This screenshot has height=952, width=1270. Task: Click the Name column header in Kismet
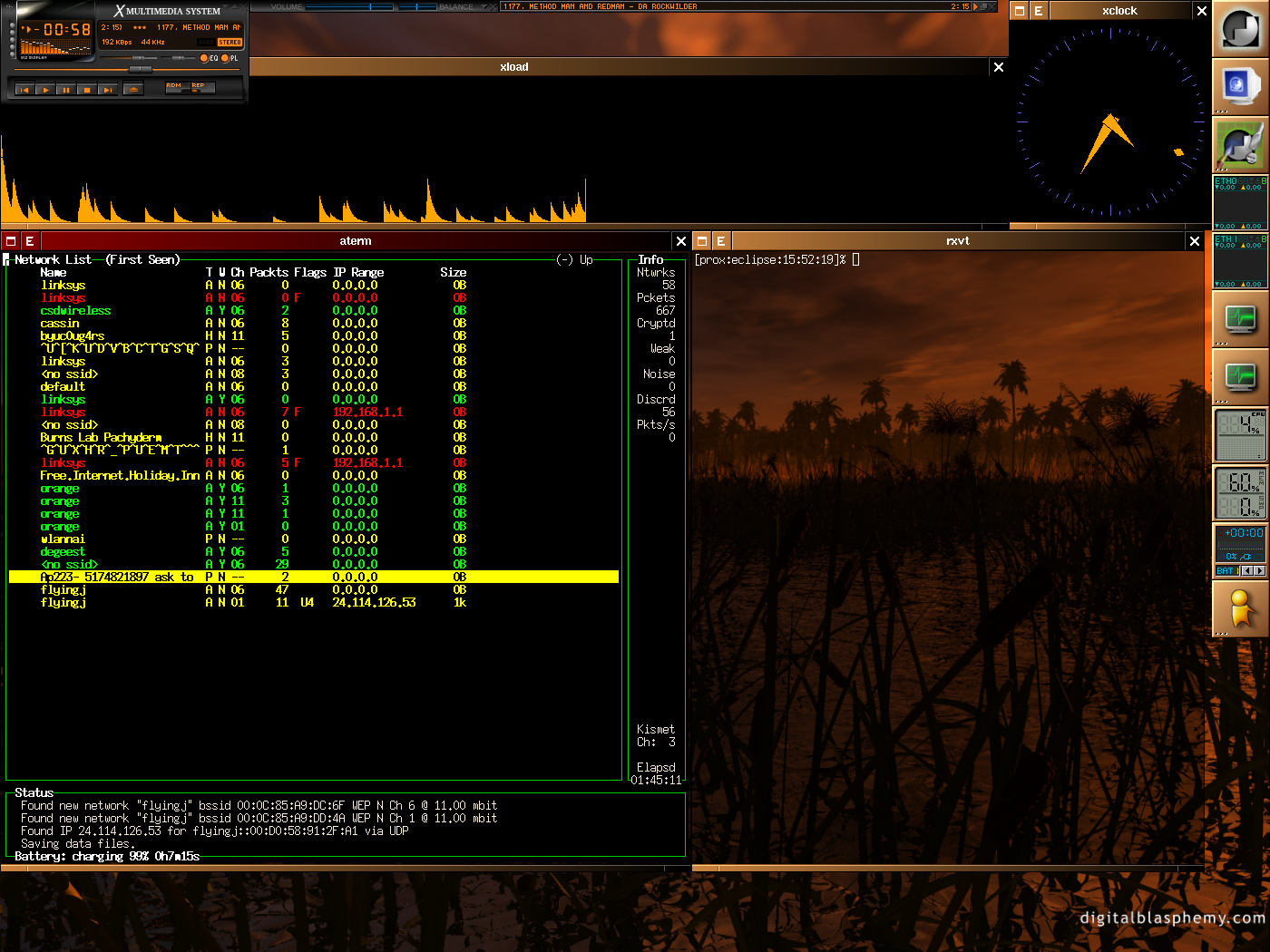54,273
